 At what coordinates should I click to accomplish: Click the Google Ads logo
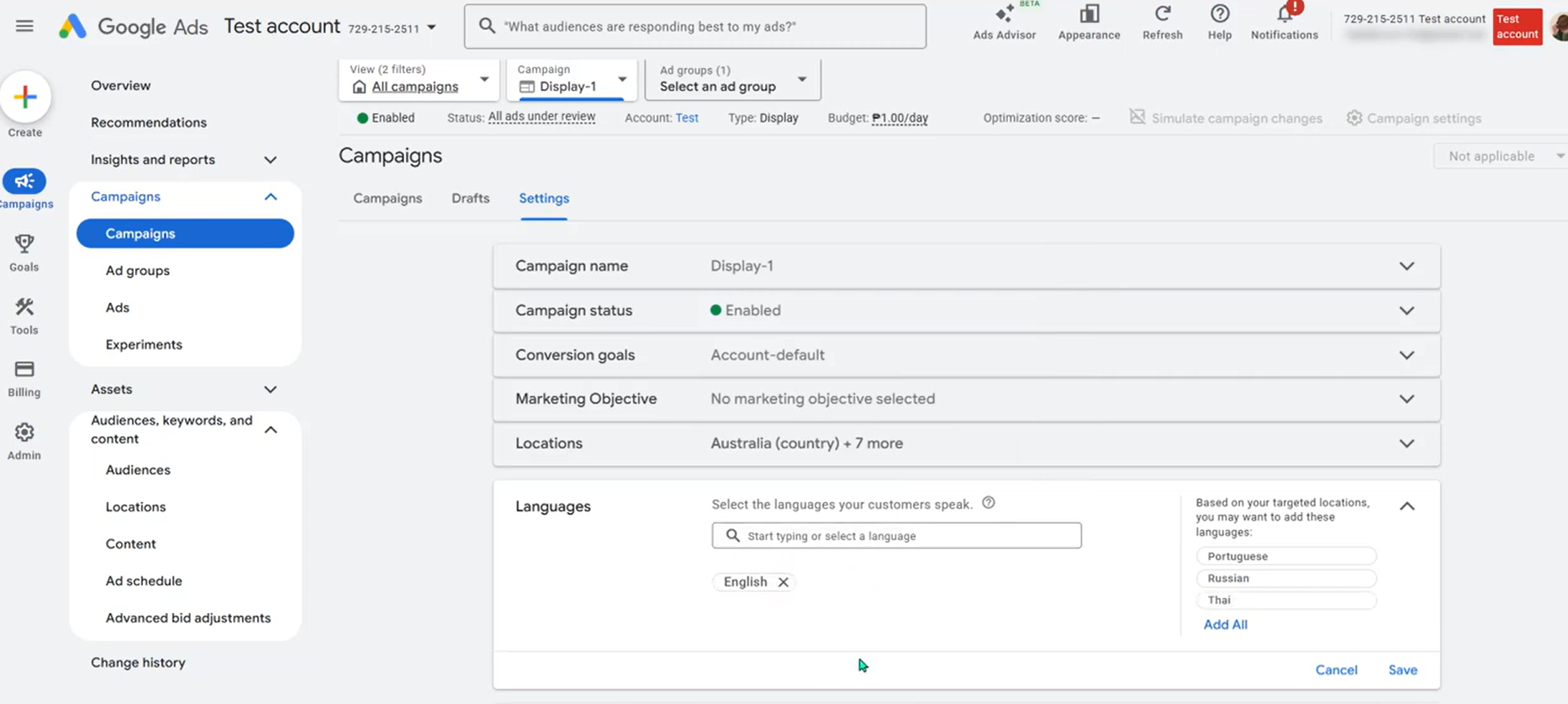coord(133,26)
